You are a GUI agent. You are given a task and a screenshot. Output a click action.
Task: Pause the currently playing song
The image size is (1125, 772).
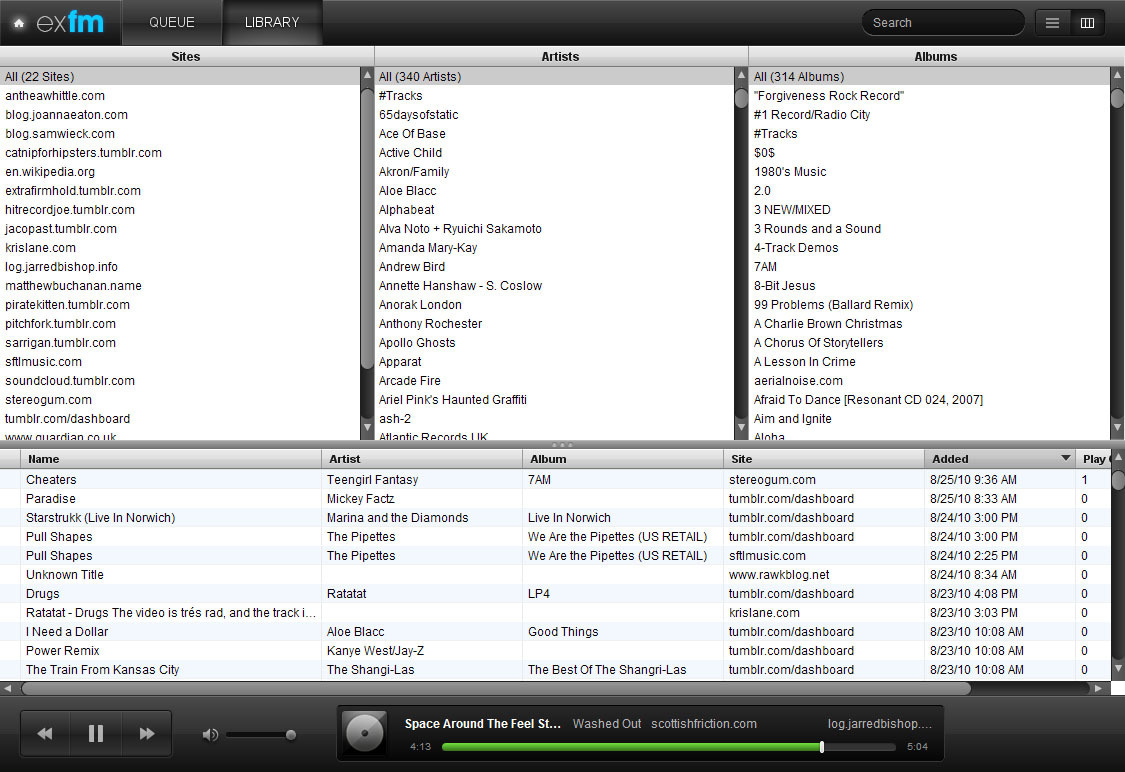96,734
